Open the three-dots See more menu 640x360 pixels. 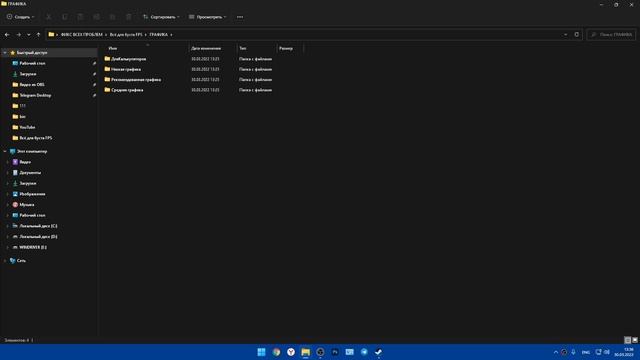(x=240, y=17)
